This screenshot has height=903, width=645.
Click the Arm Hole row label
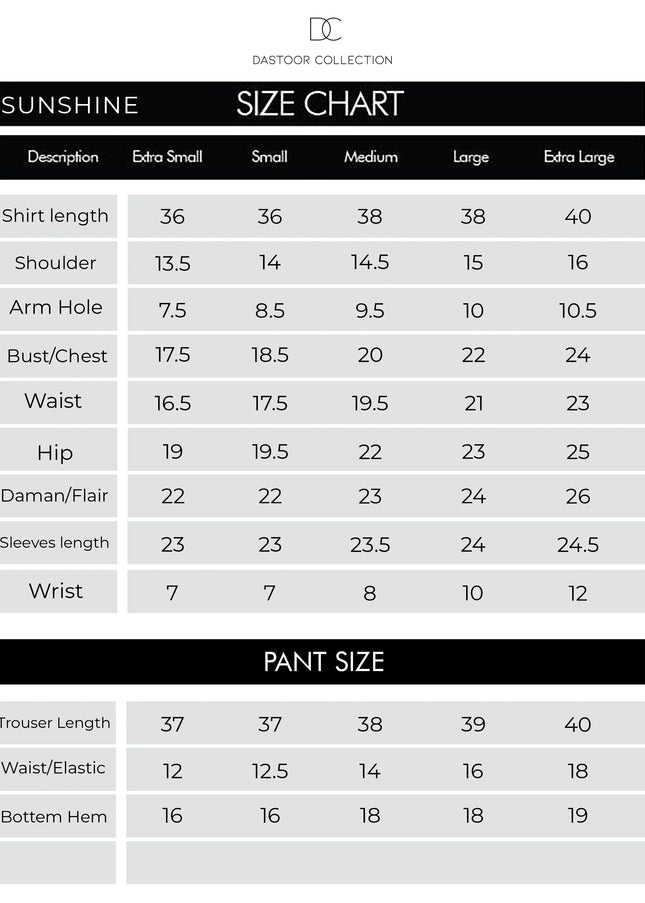[56, 308]
